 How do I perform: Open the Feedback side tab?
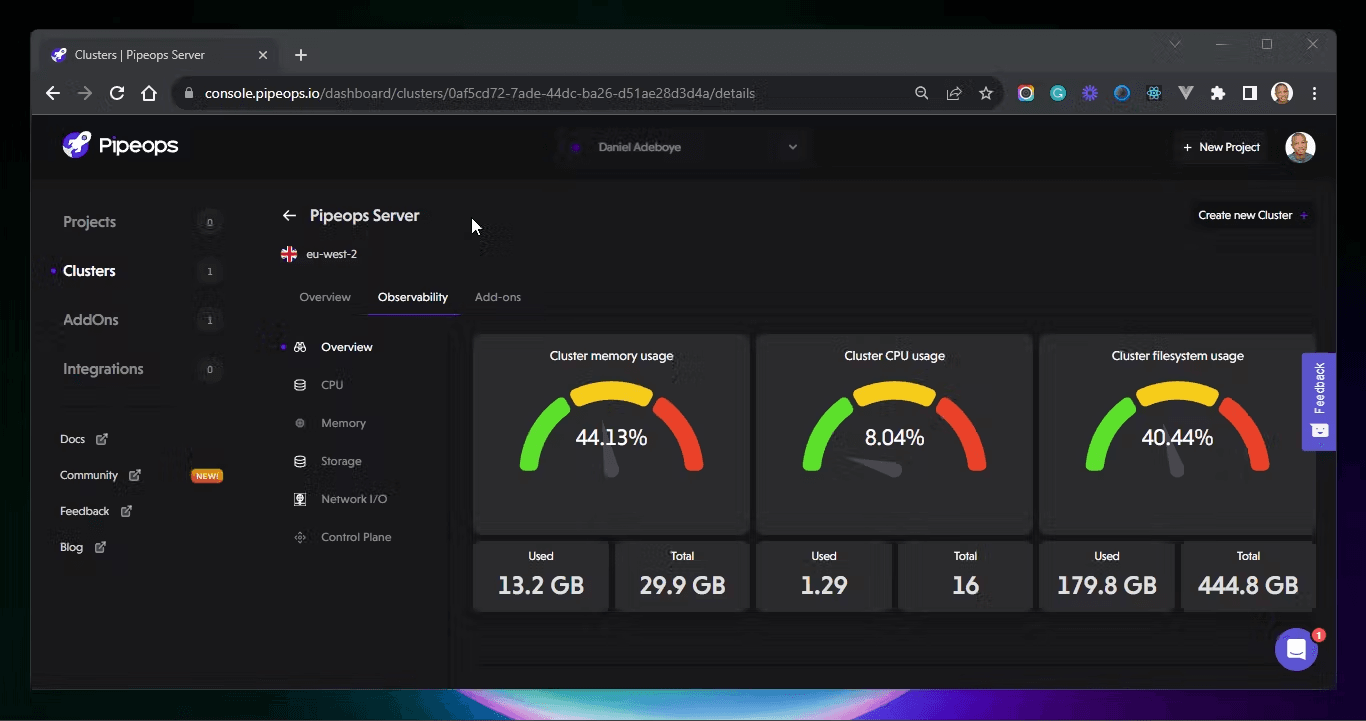point(1319,401)
